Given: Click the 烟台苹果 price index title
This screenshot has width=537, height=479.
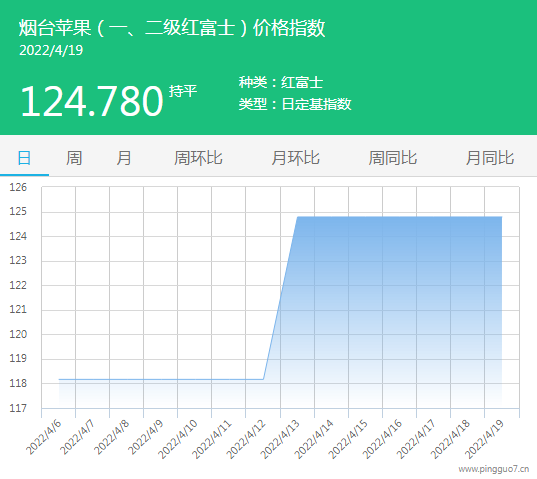Looking at the screenshot, I should 172,27.
